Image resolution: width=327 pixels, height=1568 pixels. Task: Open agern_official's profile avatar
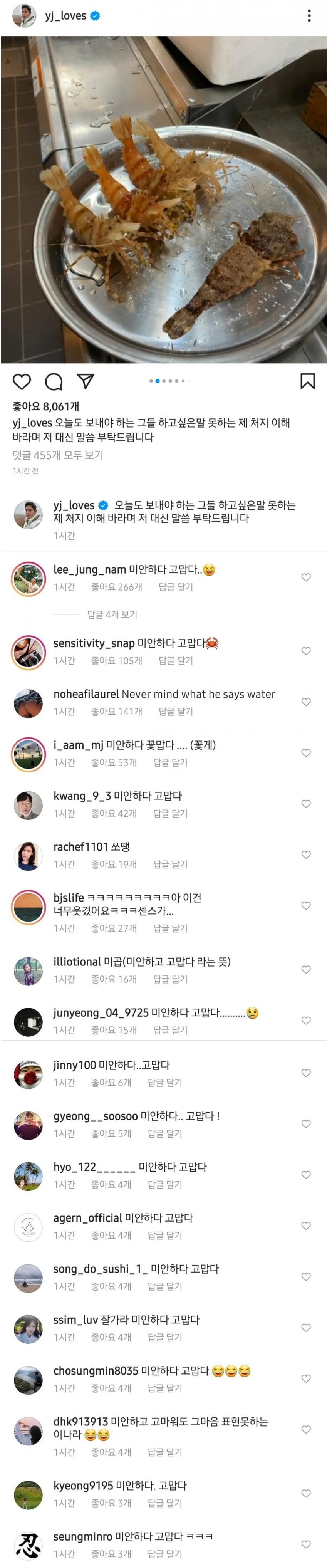point(28,1227)
